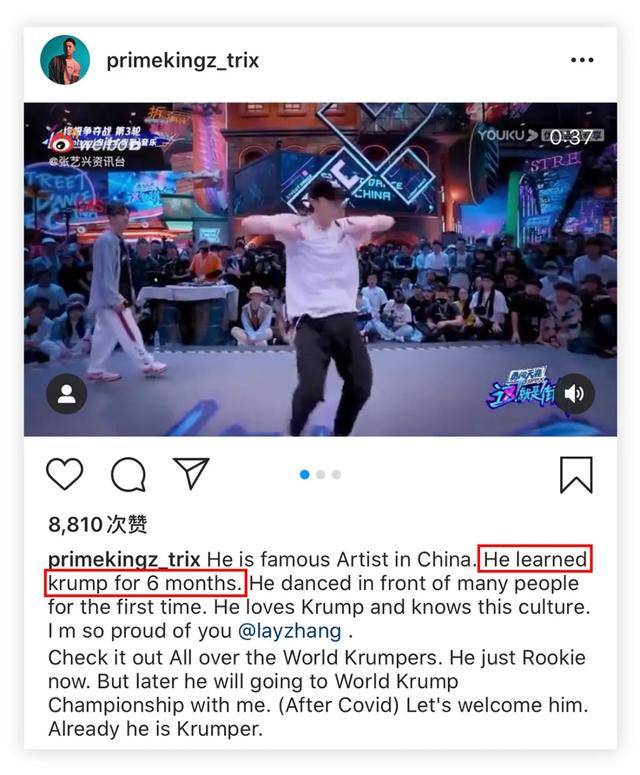Tap the dance video to pause

[x=320, y=269]
